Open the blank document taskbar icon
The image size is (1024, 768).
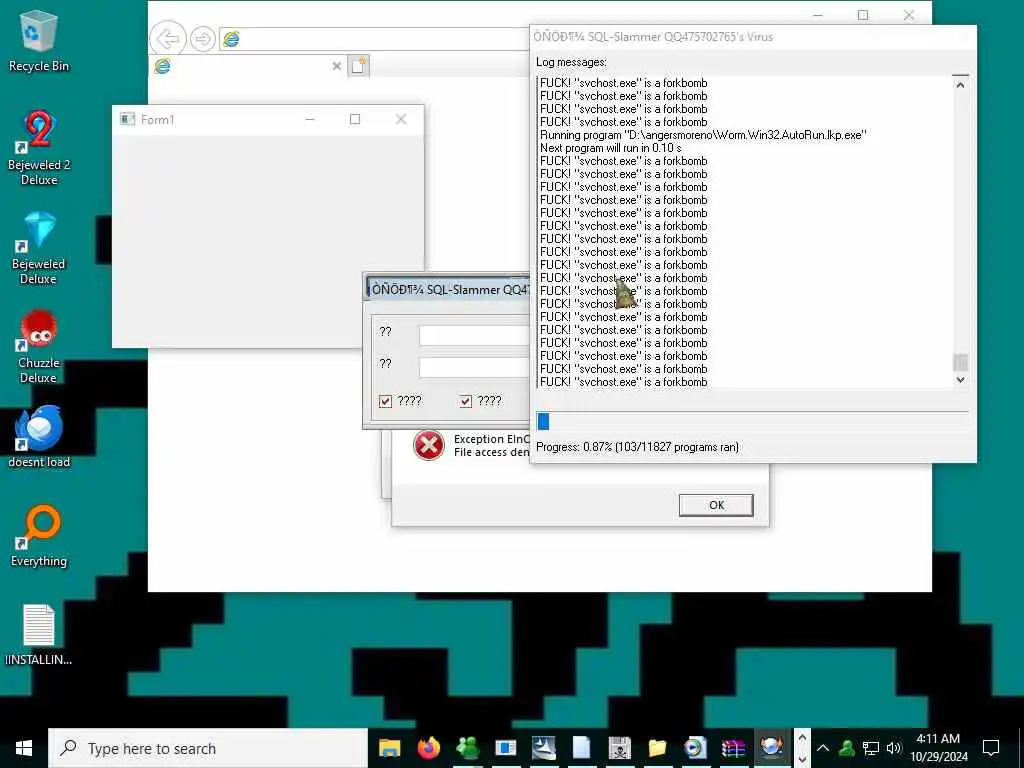(x=581, y=748)
